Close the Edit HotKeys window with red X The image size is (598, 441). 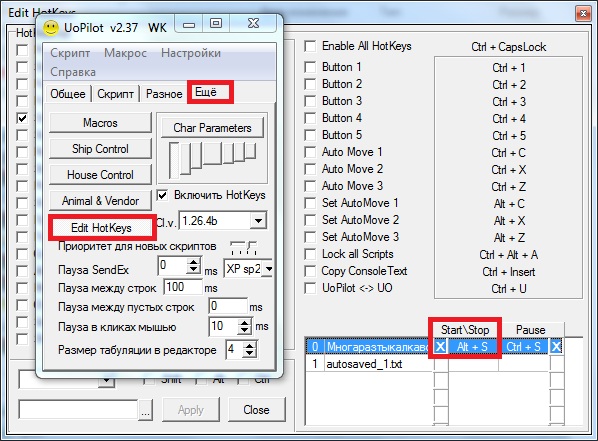[583, 14]
